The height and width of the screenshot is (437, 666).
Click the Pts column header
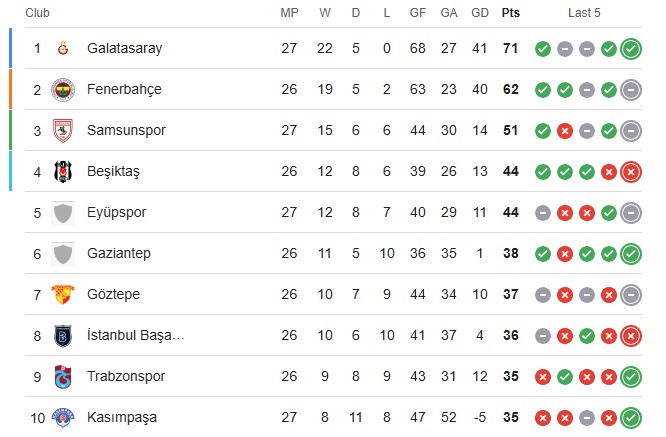coord(511,13)
